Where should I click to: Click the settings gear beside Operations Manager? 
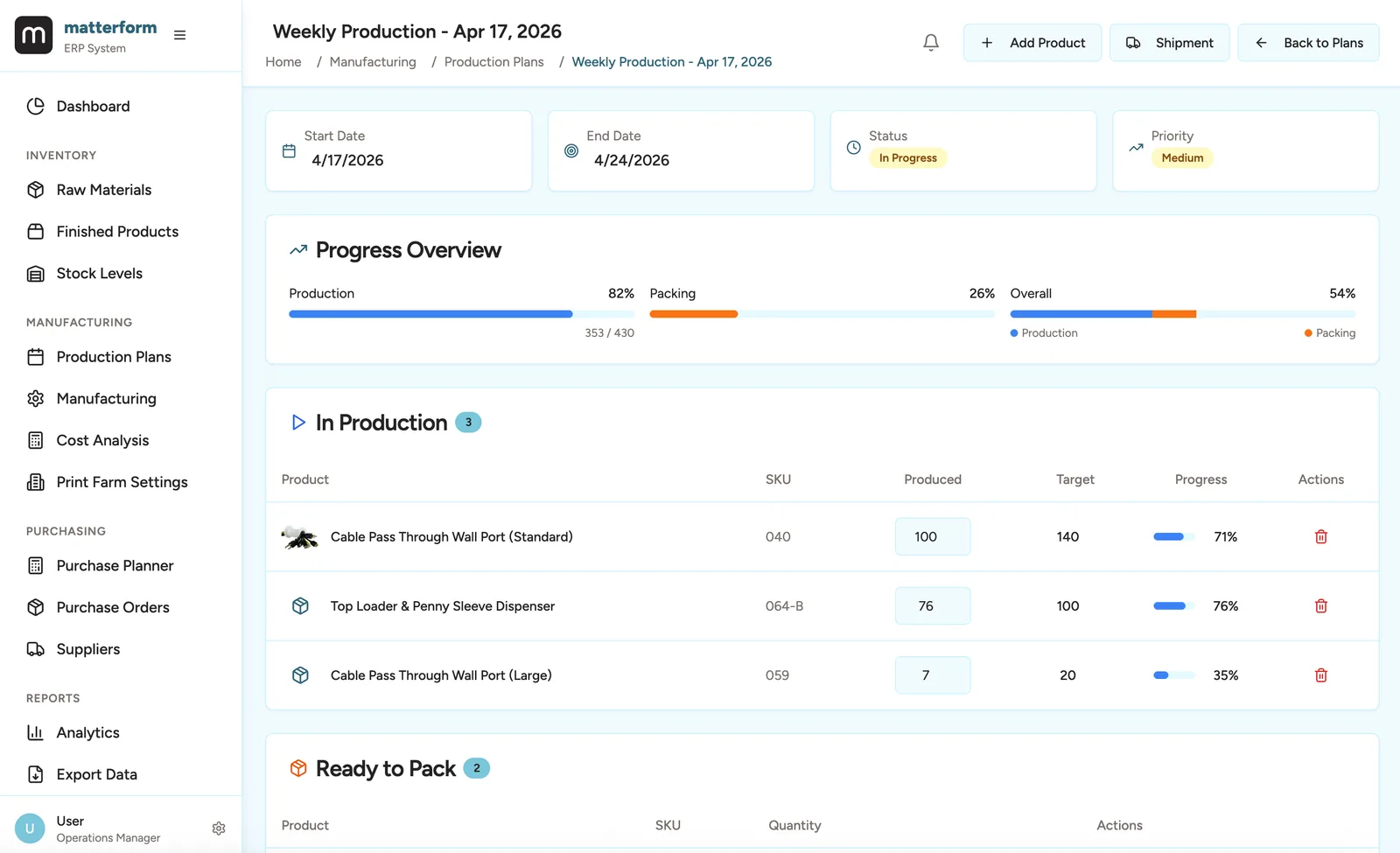coord(219,829)
